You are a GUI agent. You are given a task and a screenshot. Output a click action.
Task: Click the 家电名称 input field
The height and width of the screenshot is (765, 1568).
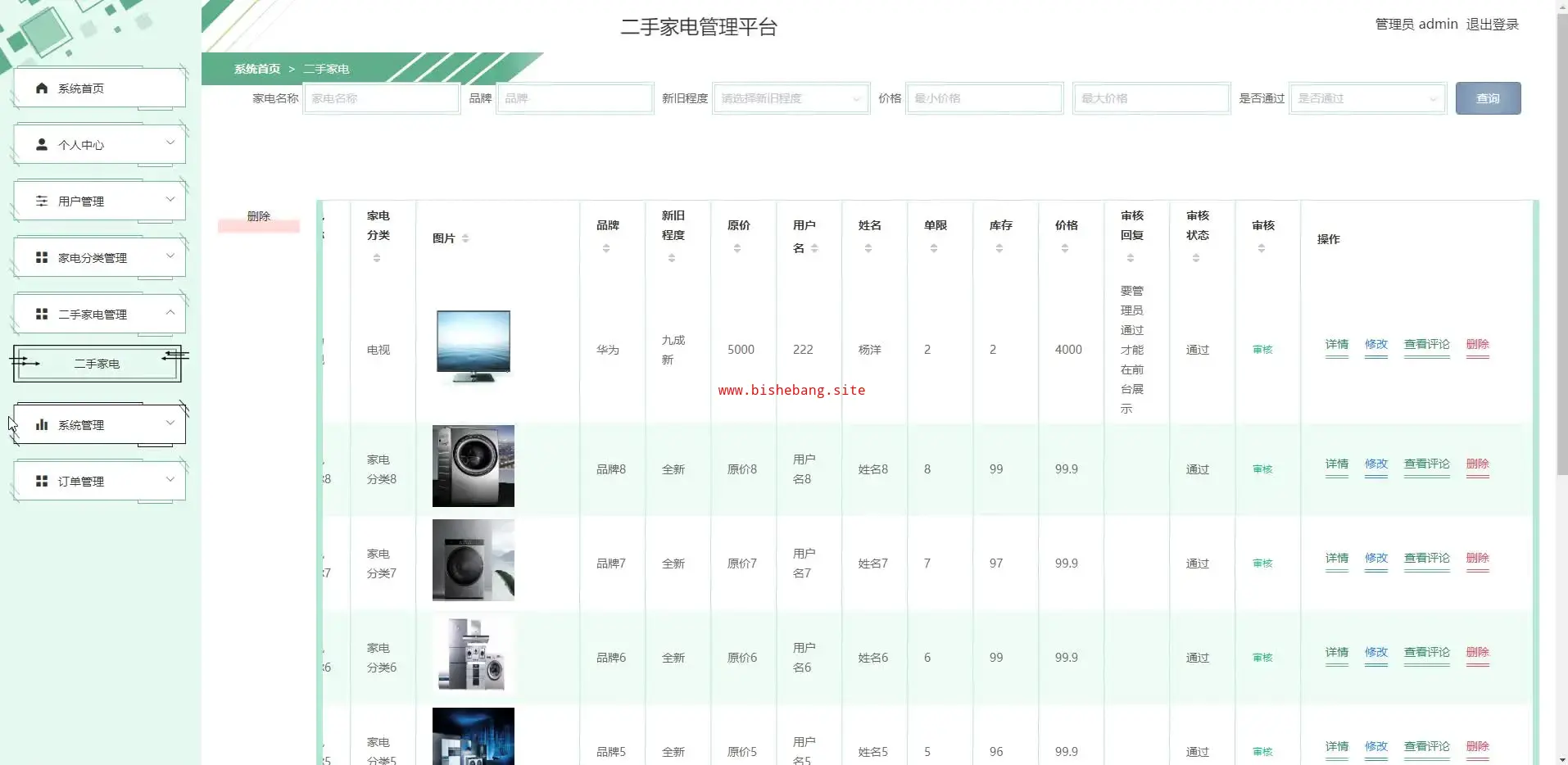(x=381, y=98)
